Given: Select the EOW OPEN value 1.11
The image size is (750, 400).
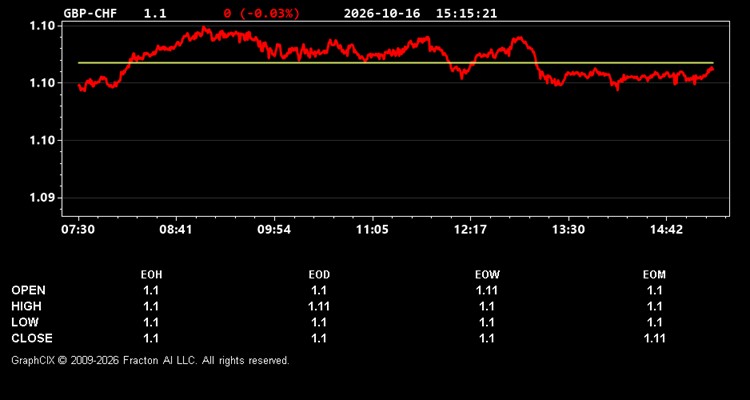Looking at the screenshot, I should 486,290.
